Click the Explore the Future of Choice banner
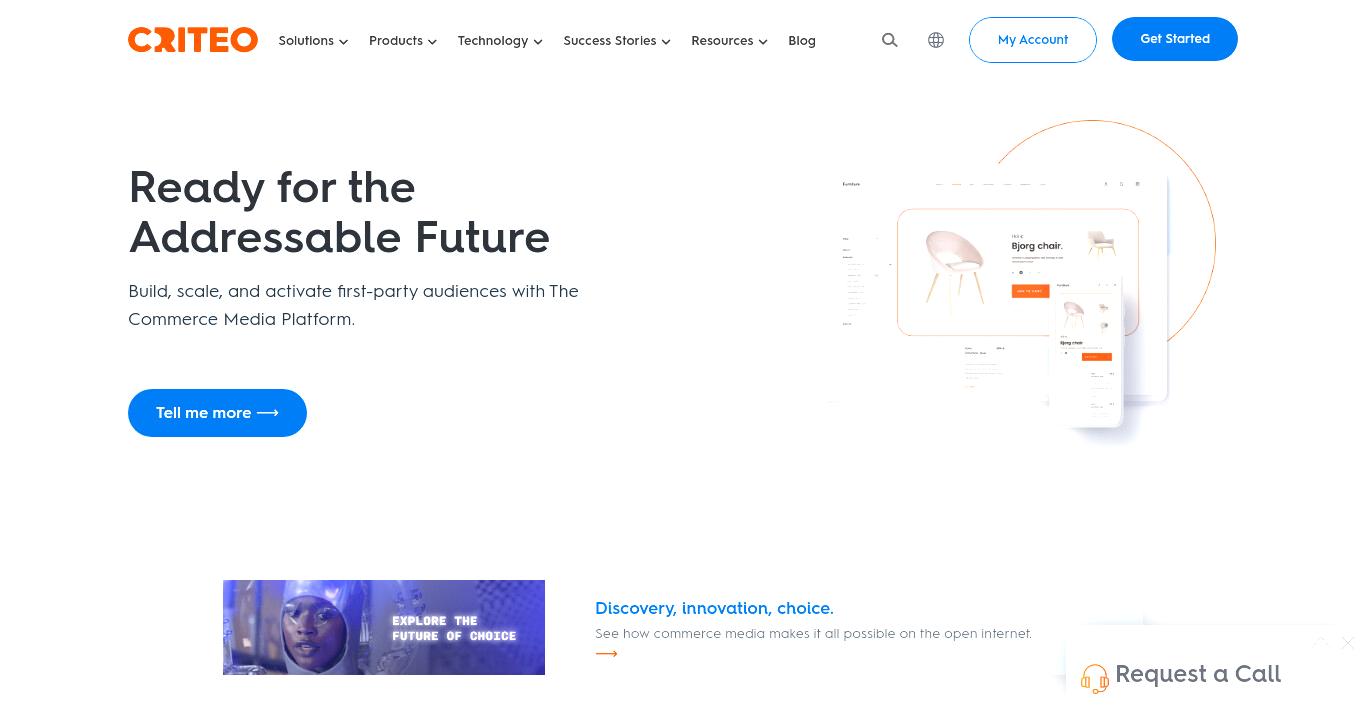Screen dimensions: 1366x720 (384, 627)
